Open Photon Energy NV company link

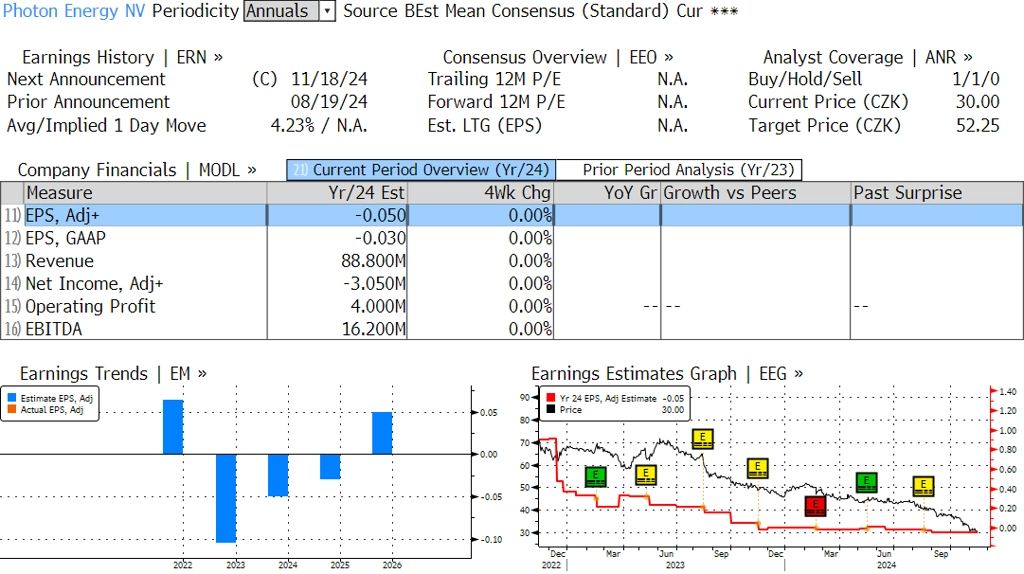(74, 11)
